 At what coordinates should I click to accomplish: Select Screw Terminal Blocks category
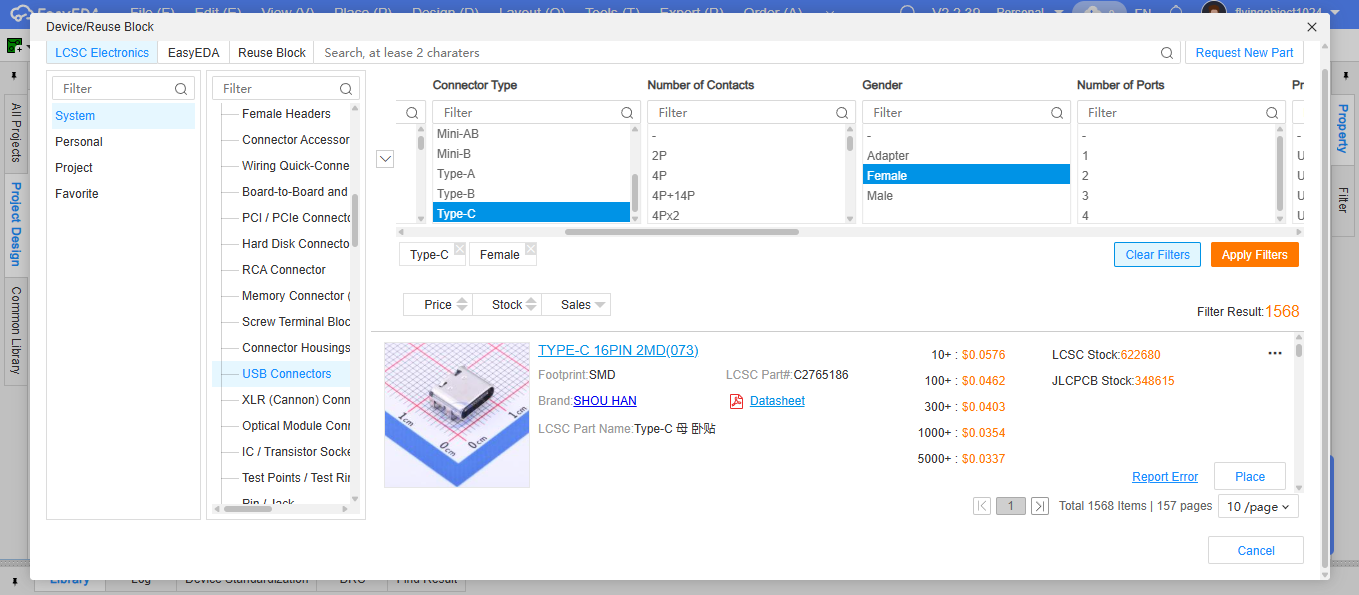(x=296, y=322)
